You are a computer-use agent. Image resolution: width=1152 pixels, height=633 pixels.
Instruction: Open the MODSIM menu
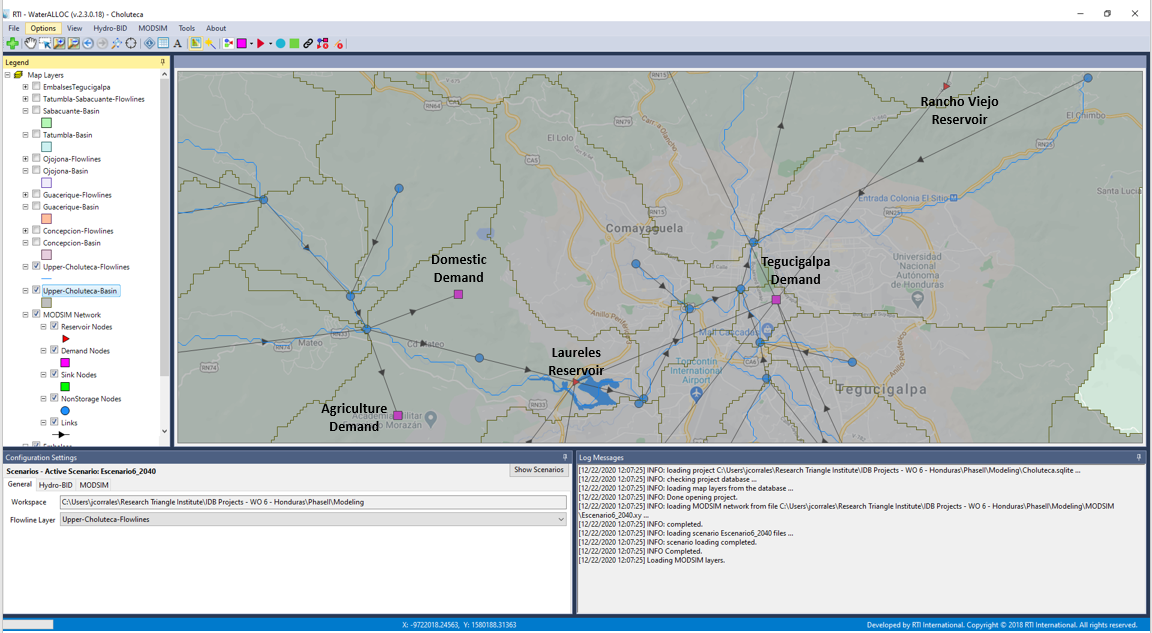(153, 29)
